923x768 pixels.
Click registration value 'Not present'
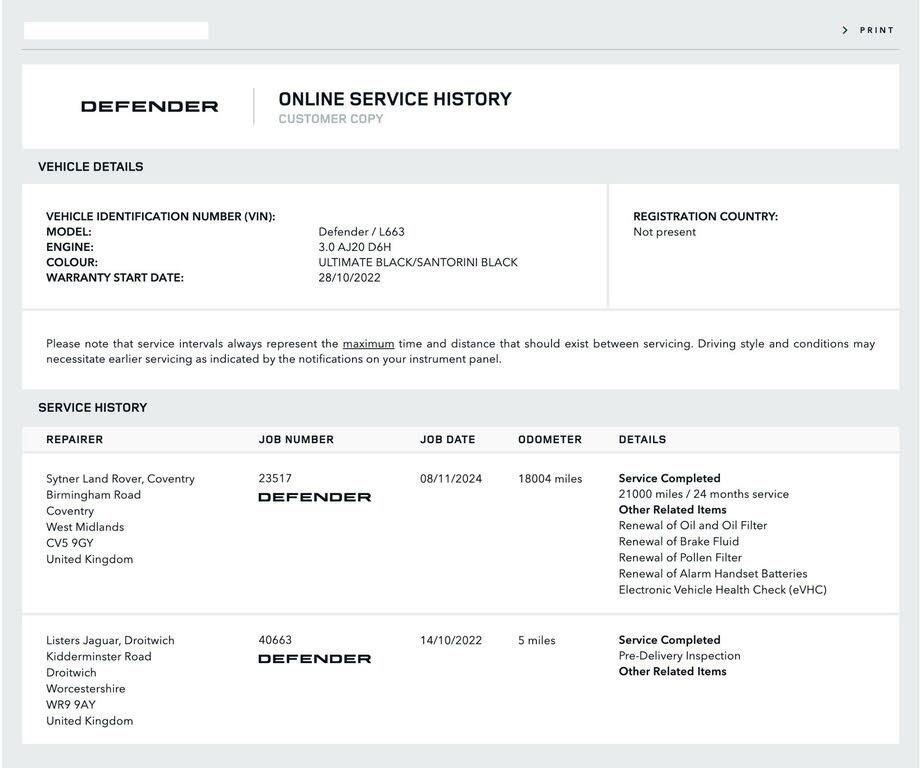(x=665, y=232)
